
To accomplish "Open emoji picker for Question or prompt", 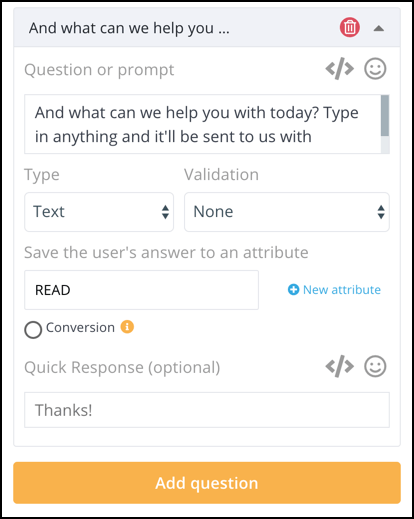I will 375,69.
